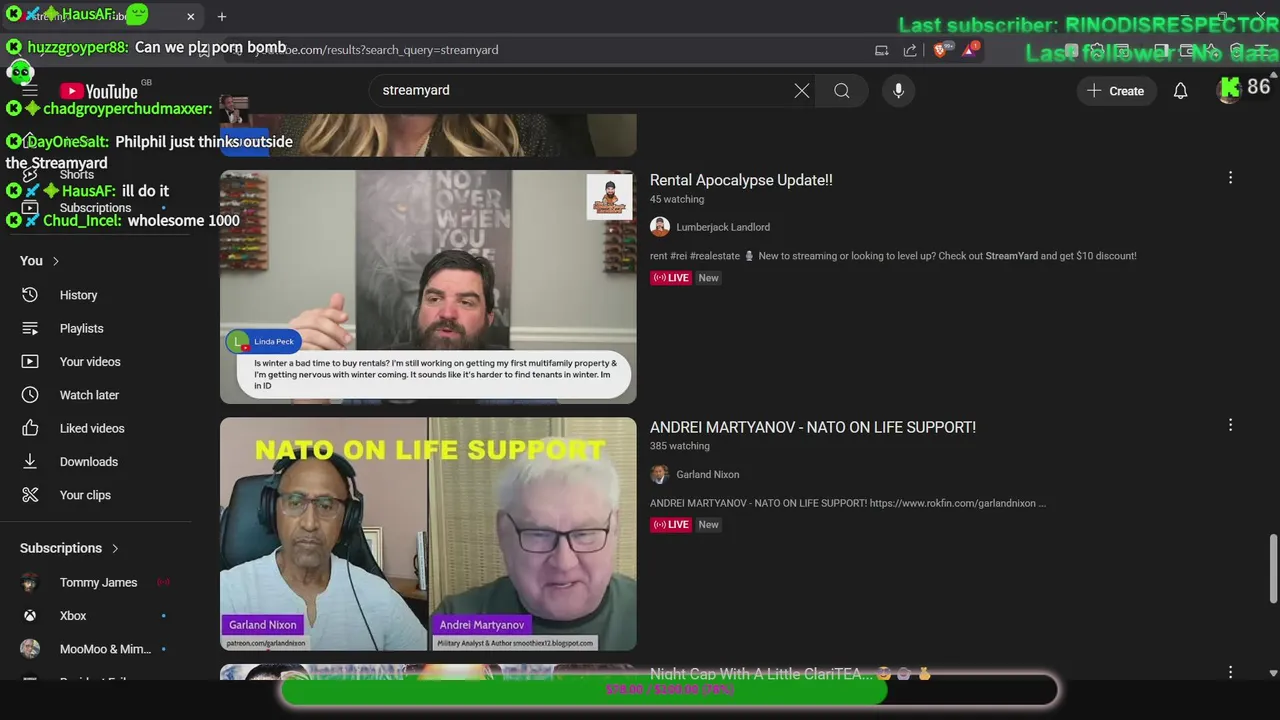The height and width of the screenshot is (720, 1280).
Task: Play the Rental Apocalypse Update thumbnail
Action: point(428,287)
